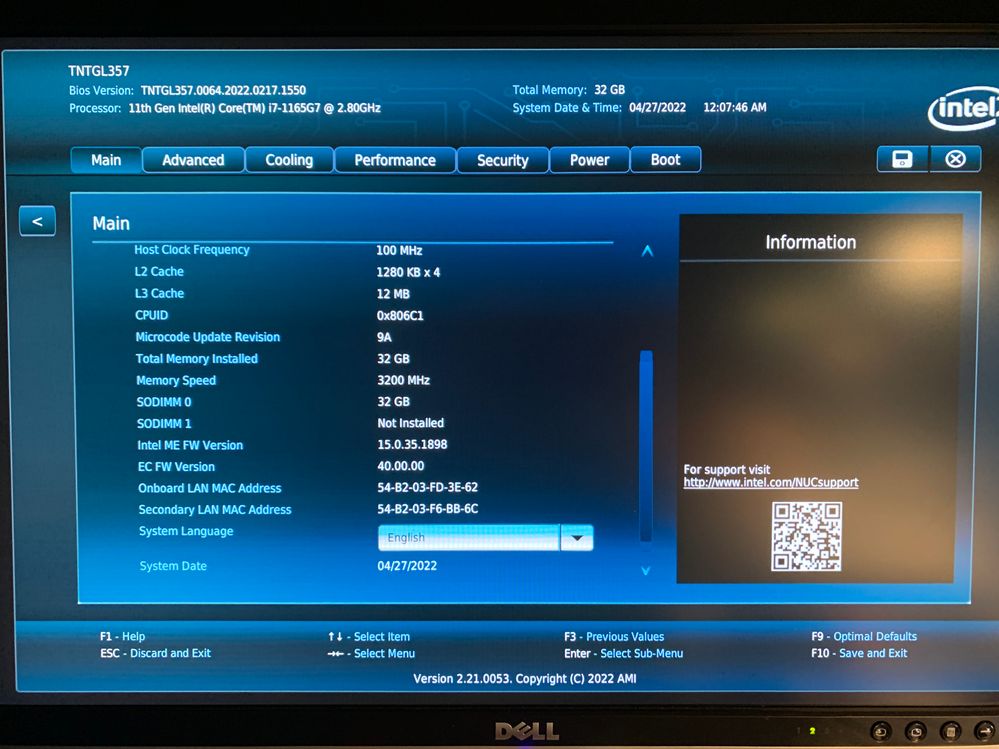Click the Not Installed value
The height and width of the screenshot is (749, 999).
410,423
